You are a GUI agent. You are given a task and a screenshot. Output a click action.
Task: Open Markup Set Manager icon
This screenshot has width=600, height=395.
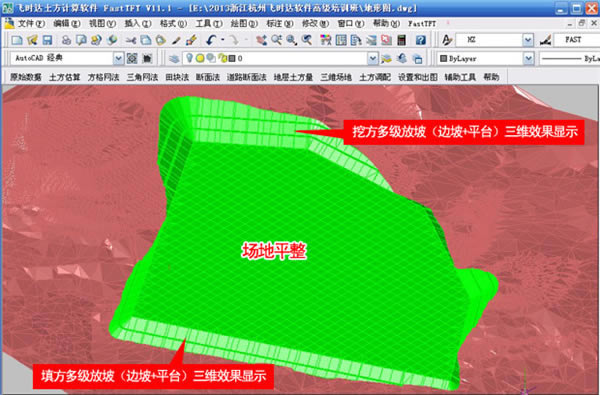pyautogui.click(x=386, y=40)
